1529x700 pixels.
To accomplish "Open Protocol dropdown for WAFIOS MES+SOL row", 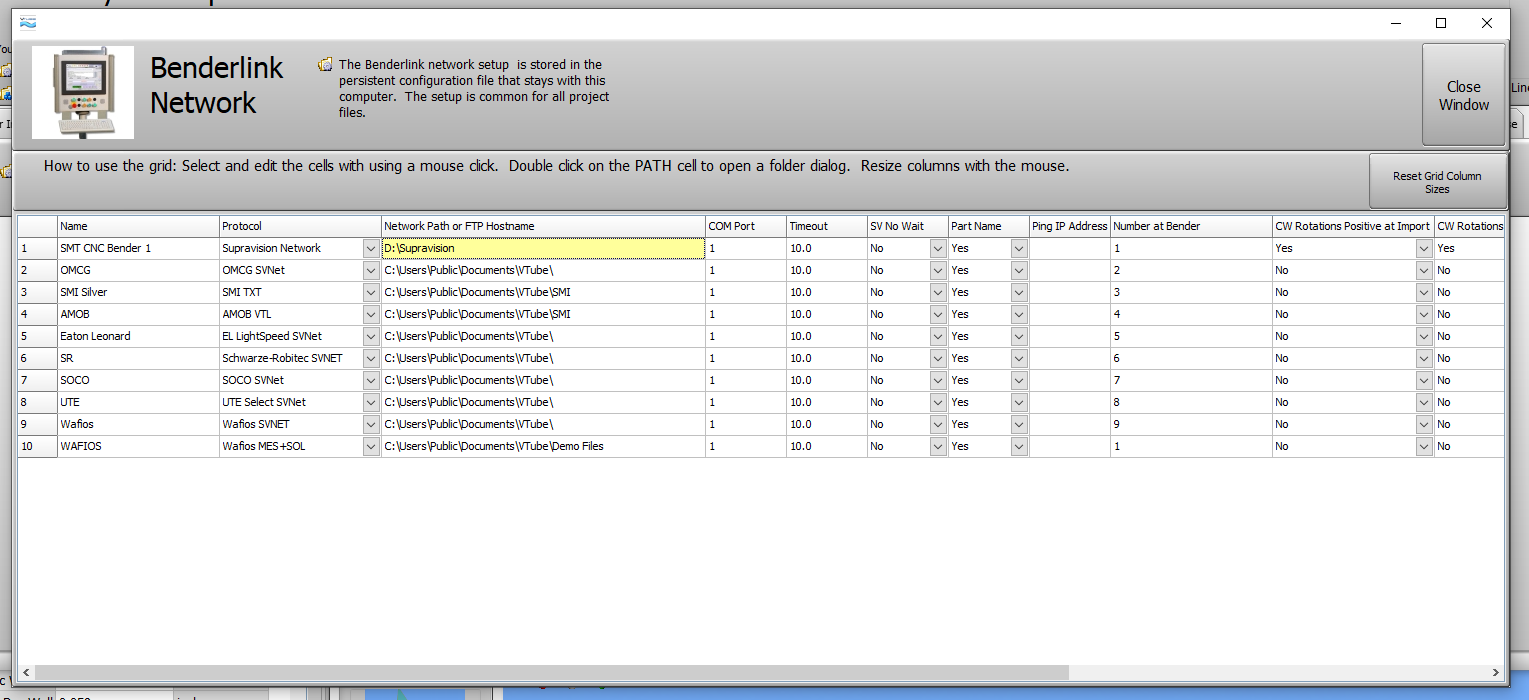I will coord(371,446).
